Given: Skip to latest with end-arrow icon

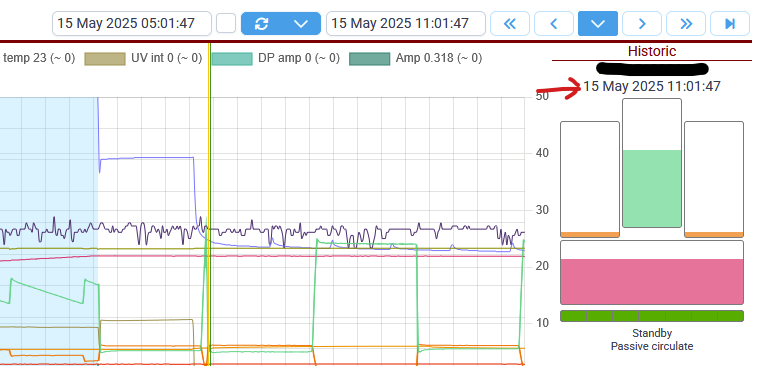Looking at the screenshot, I should pyautogui.click(x=730, y=24).
